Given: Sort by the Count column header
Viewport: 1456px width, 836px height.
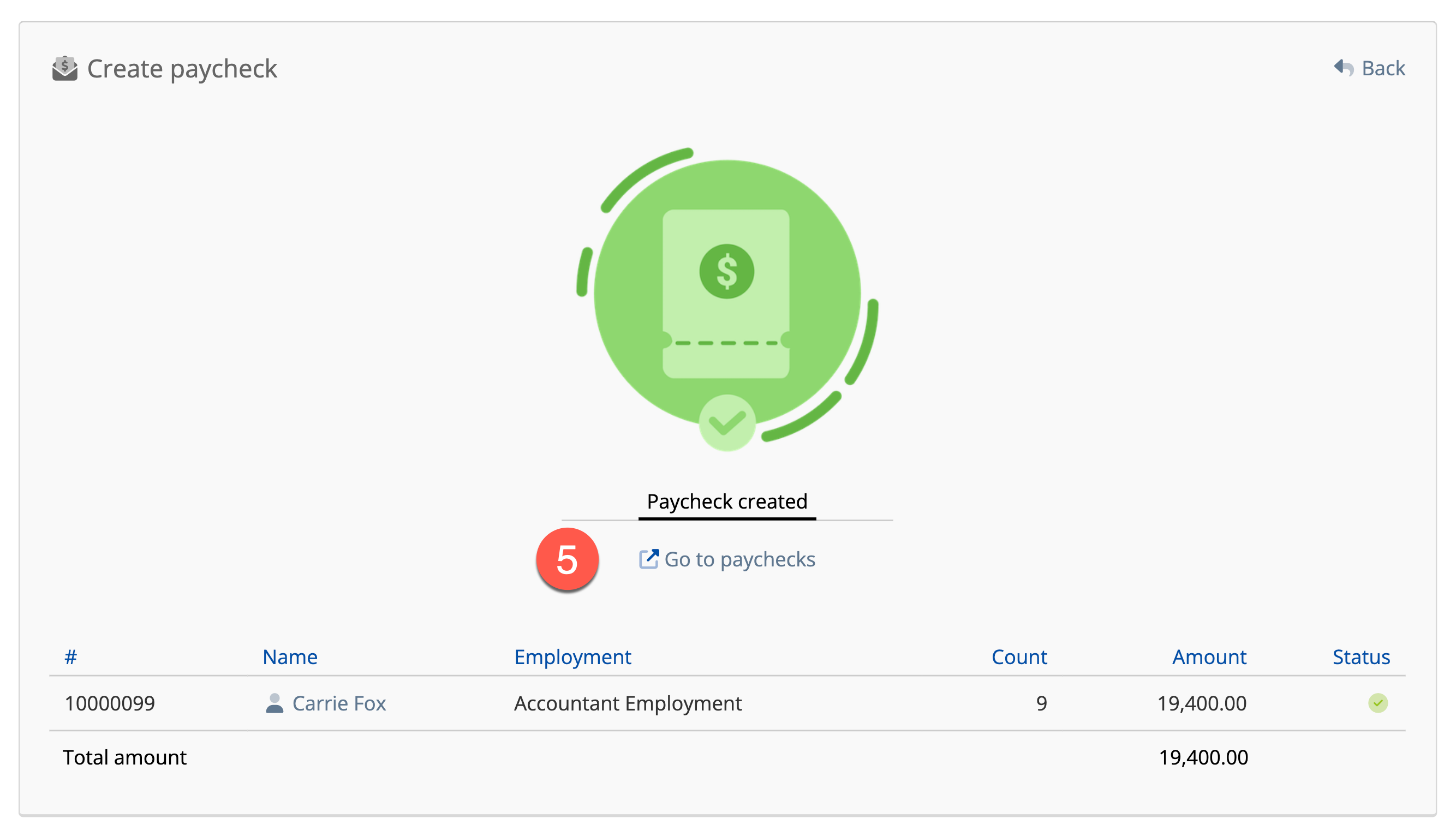Looking at the screenshot, I should click(x=1019, y=657).
